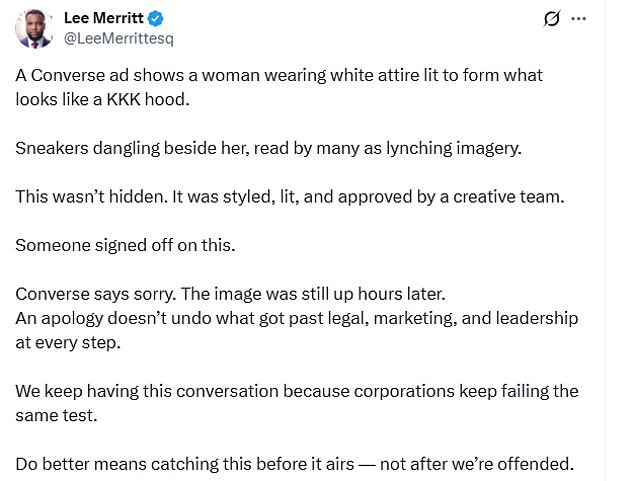Click the line beginning 'A Converse ad shows'

(279, 76)
